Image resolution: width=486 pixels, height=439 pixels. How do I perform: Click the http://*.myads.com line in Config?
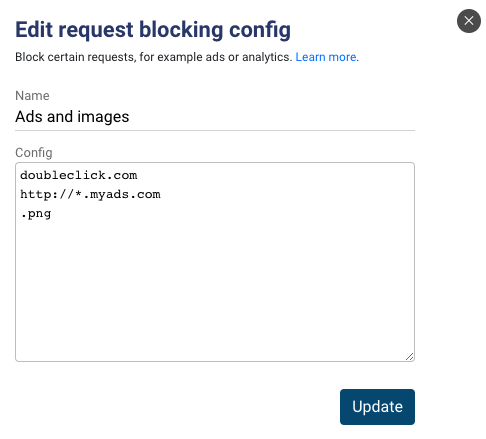90,194
